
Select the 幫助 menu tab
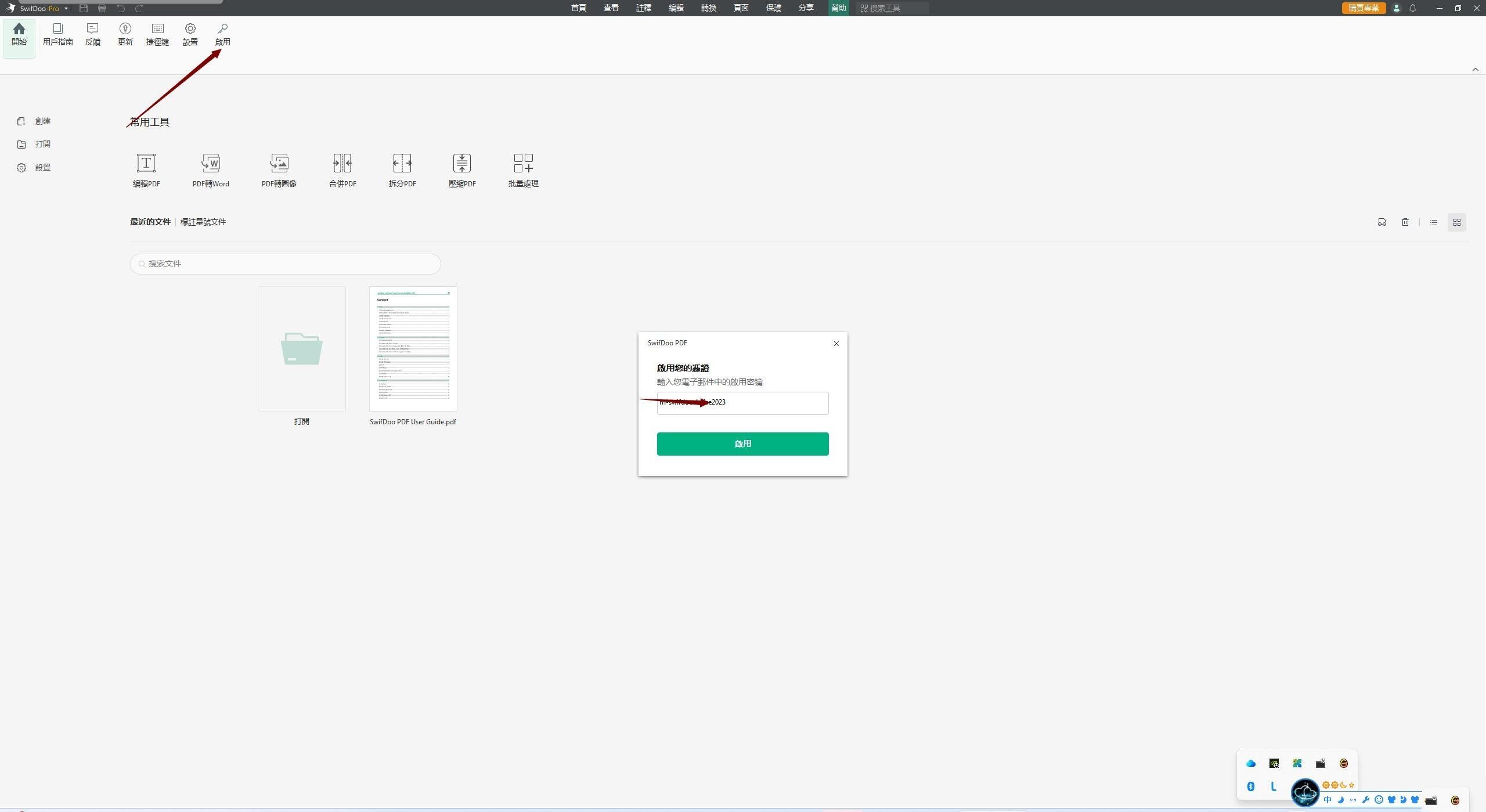839,8
